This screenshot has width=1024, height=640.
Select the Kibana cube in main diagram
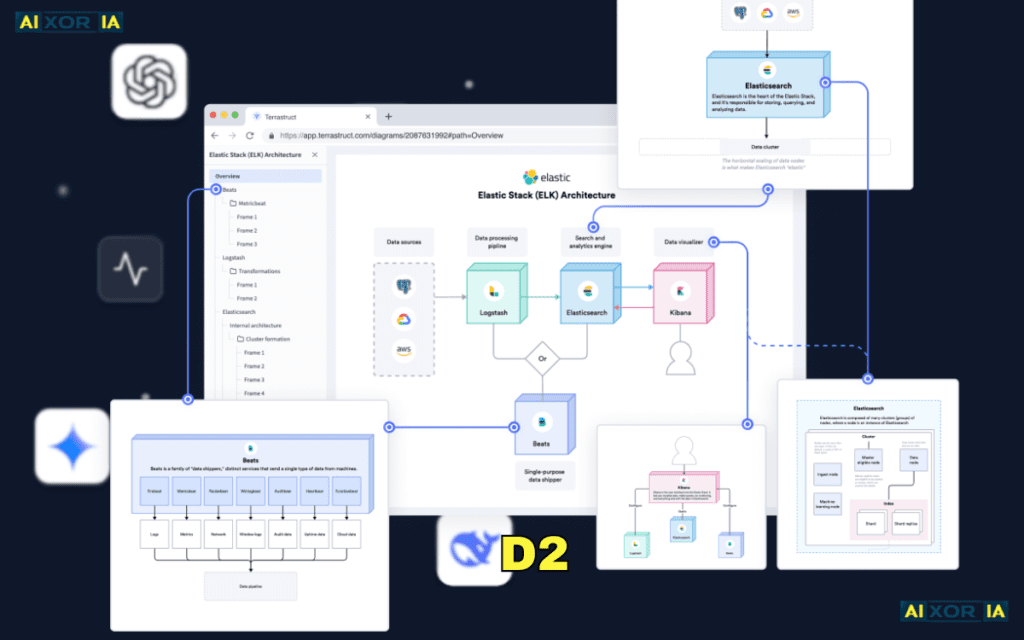(x=682, y=294)
